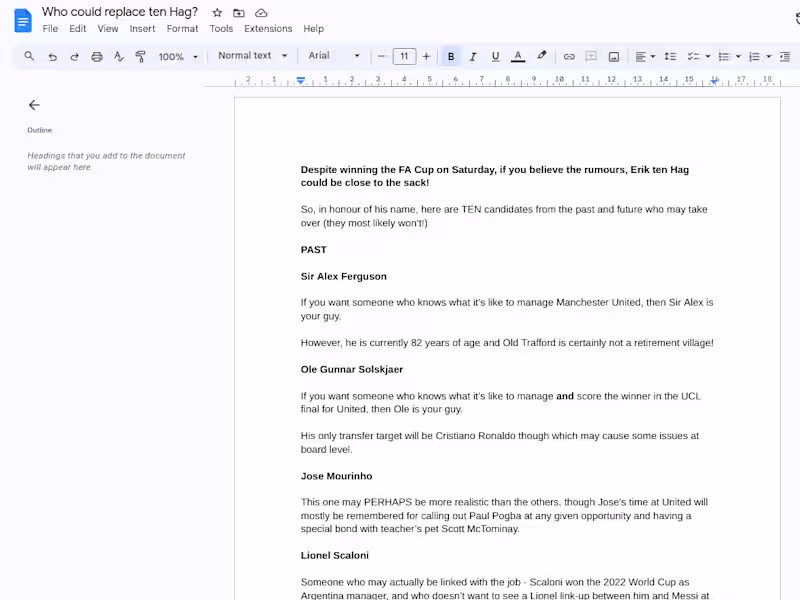Decrease font size with minus button
800x600 pixels.
pyautogui.click(x=382, y=56)
